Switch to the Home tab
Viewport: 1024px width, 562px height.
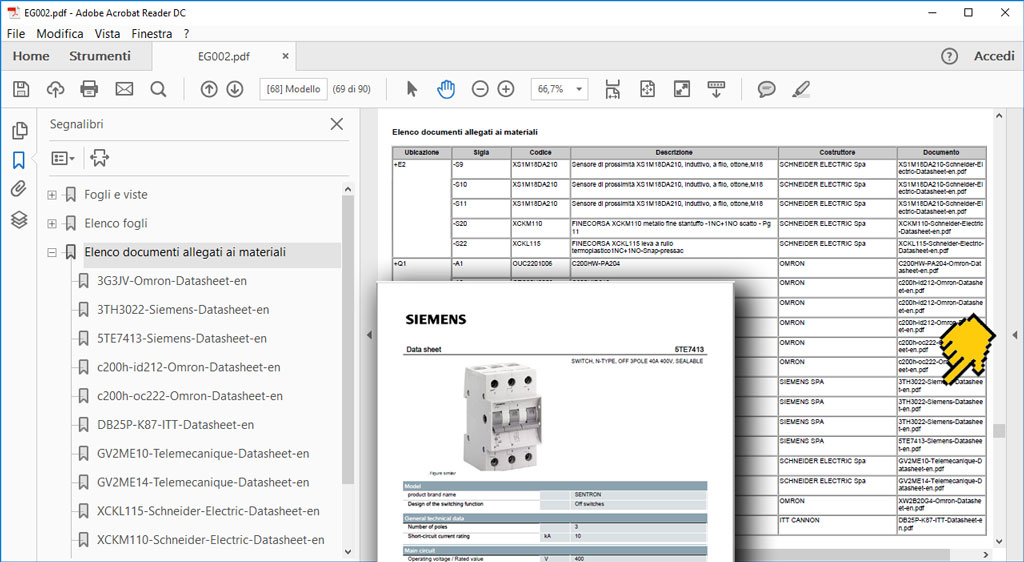point(31,56)
